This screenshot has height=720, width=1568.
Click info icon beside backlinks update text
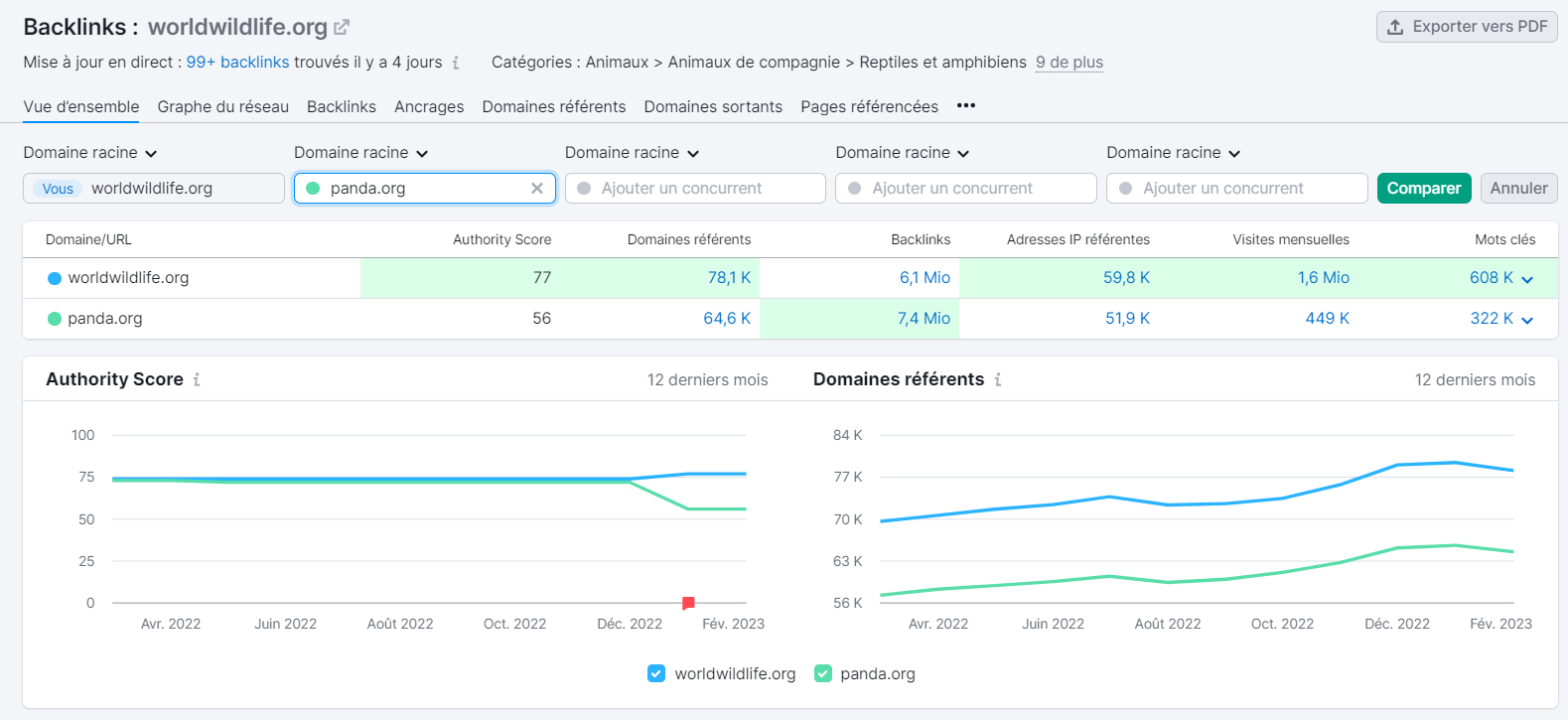coord(456,63)
